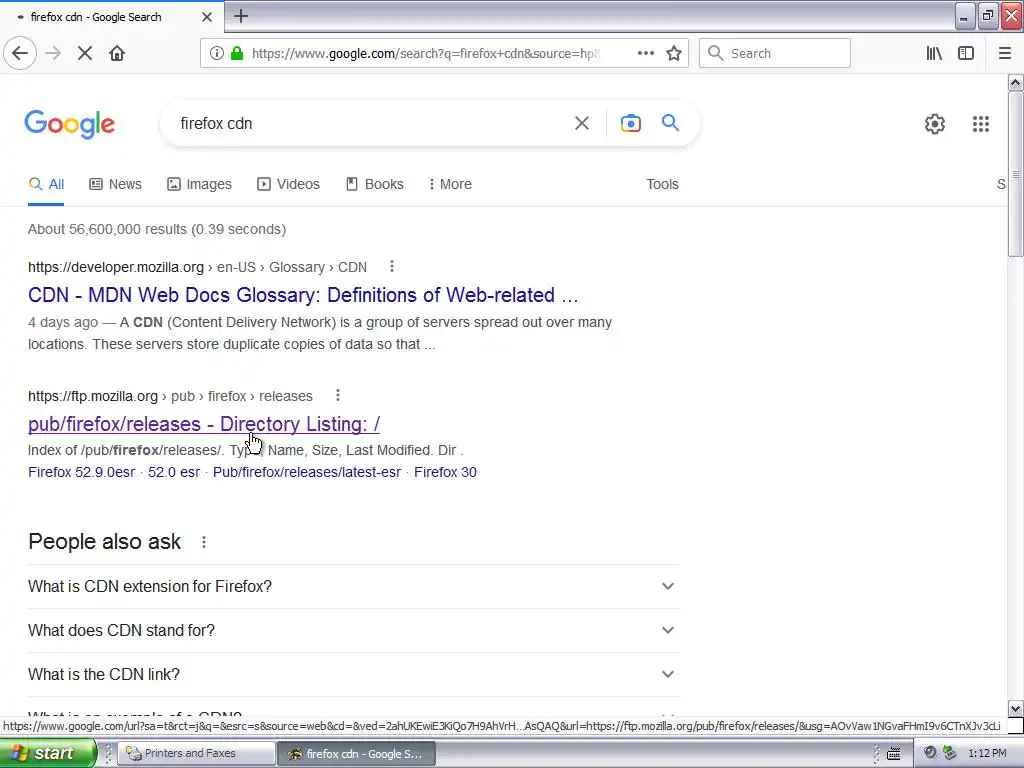
Task: Expand 'What is CDN extension for Firefox?'
Action: pos(353,586)
